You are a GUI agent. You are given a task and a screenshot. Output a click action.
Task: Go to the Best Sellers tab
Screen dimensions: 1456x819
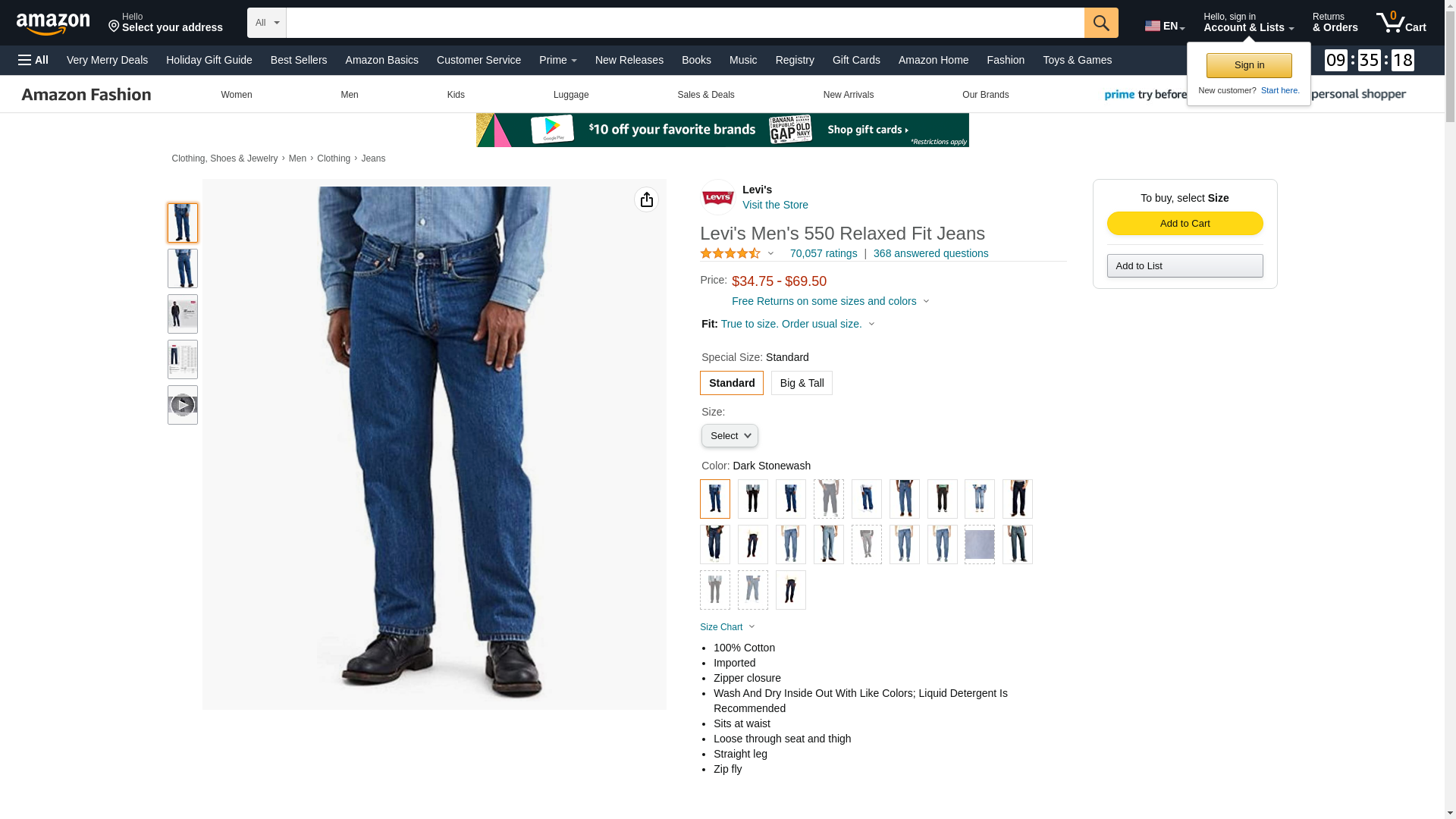(299, 60)
